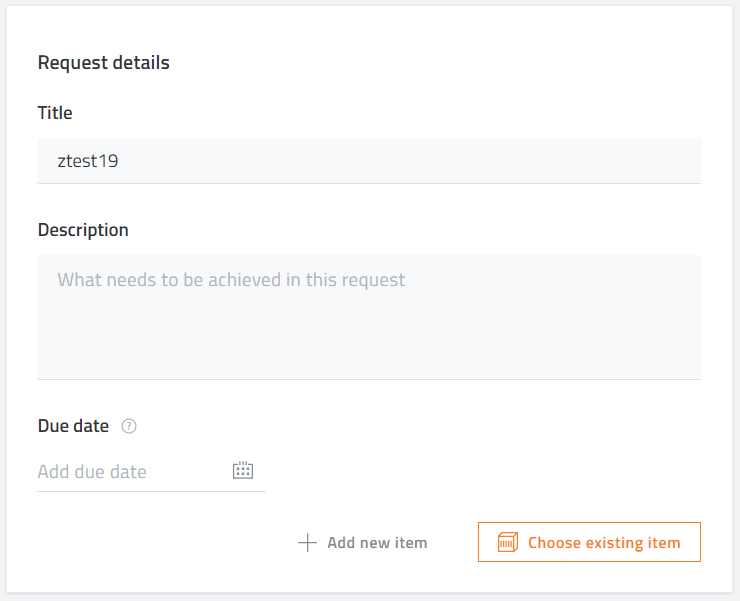Click the ztest19 text in Title
This screenshot has width=740, height=601.
pos(88,161)
